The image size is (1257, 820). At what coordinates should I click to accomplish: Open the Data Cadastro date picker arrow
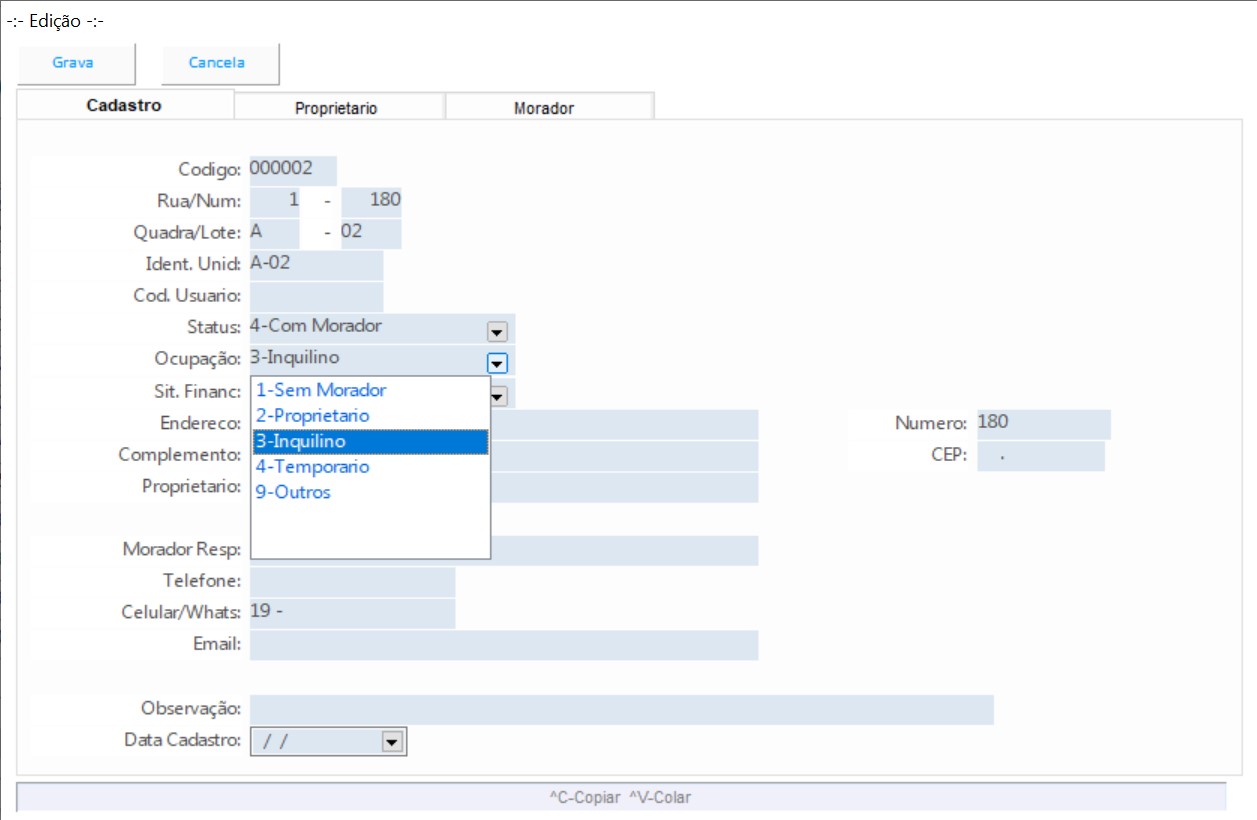tap(392, 741)
